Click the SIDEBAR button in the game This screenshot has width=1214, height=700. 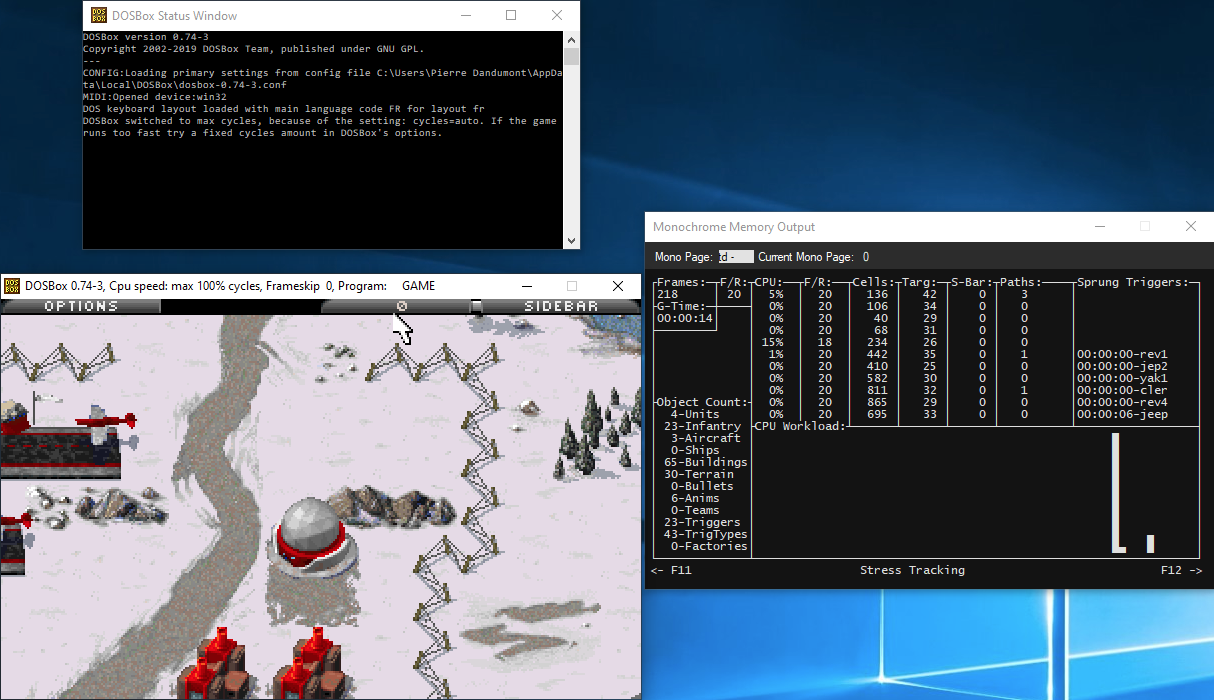point(561,306)
